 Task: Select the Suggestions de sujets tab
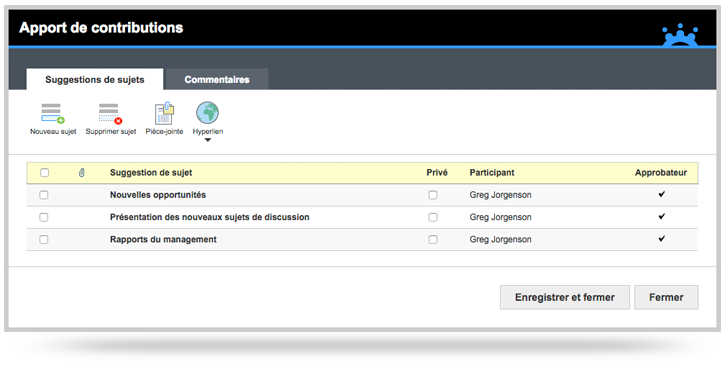(95, 80)
